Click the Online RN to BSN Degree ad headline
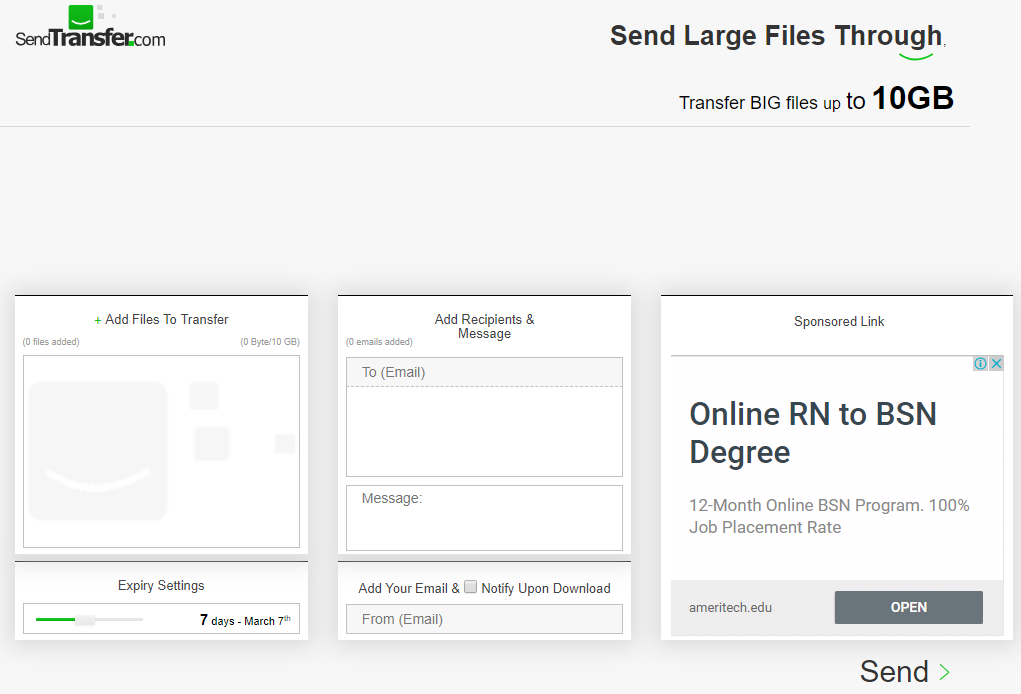 point(813,433)
